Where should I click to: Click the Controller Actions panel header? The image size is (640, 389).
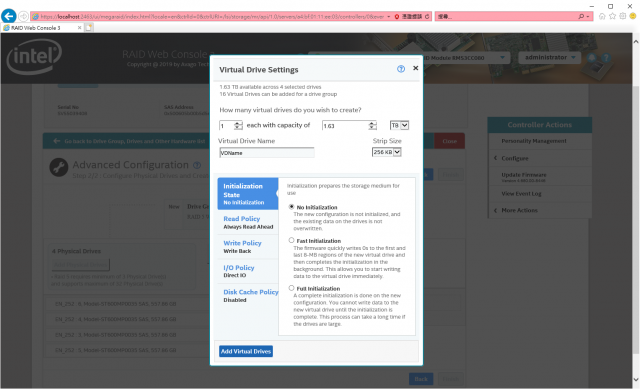(540, 125)
